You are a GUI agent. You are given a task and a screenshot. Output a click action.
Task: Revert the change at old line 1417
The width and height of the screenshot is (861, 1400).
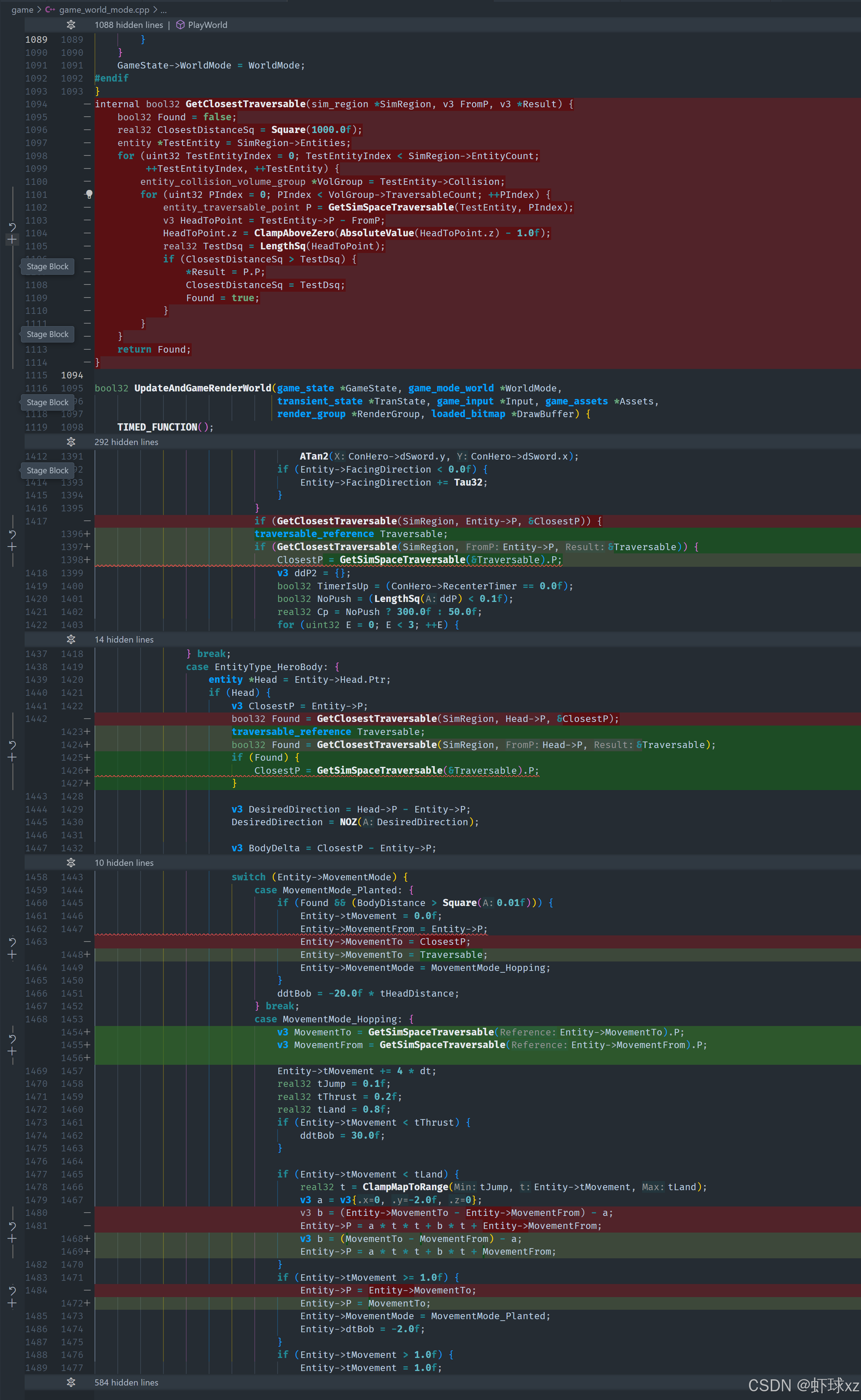pos(12,534)
